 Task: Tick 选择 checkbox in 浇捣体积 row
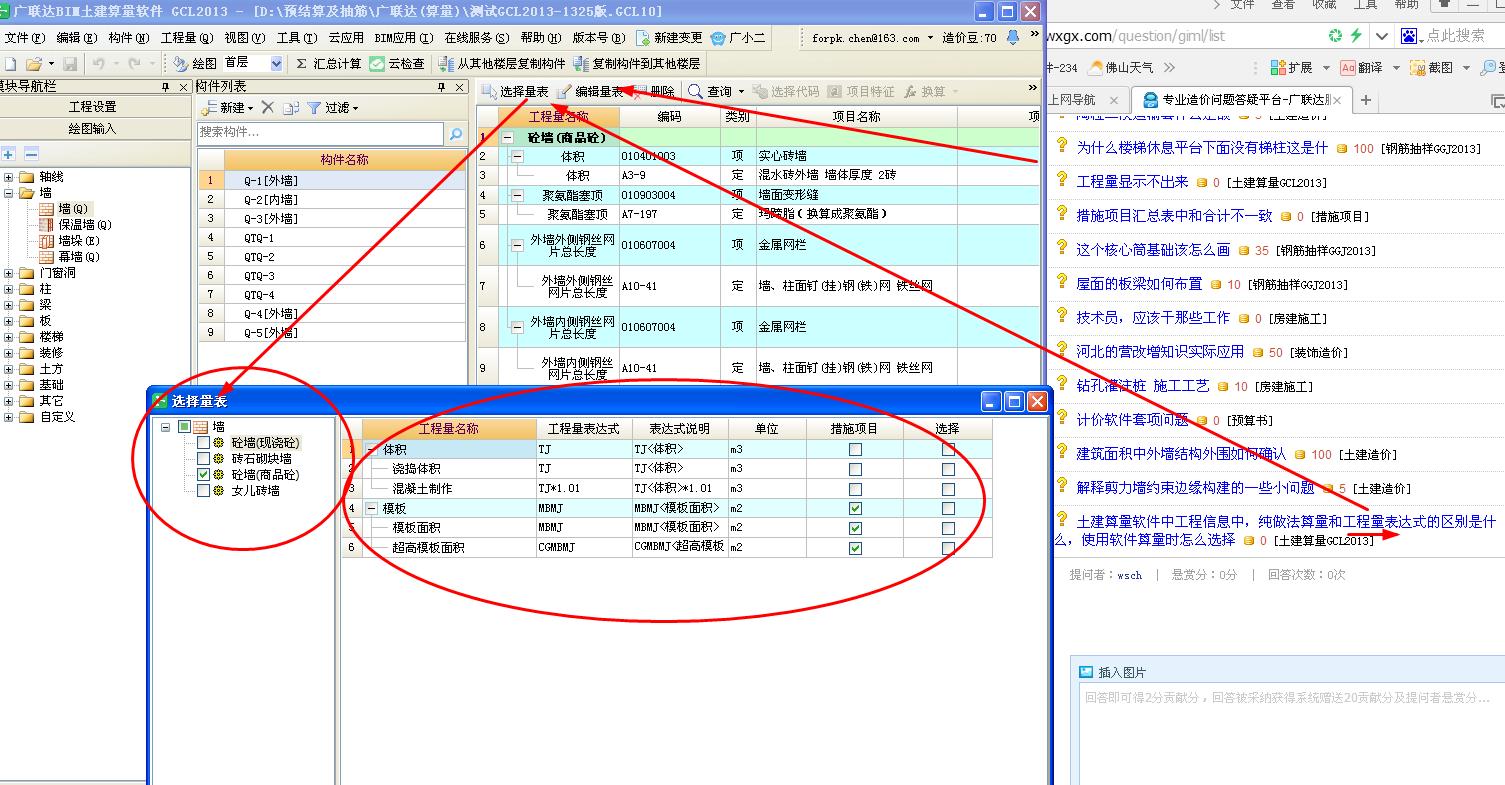pyautogui.click(x=948, y=469)
